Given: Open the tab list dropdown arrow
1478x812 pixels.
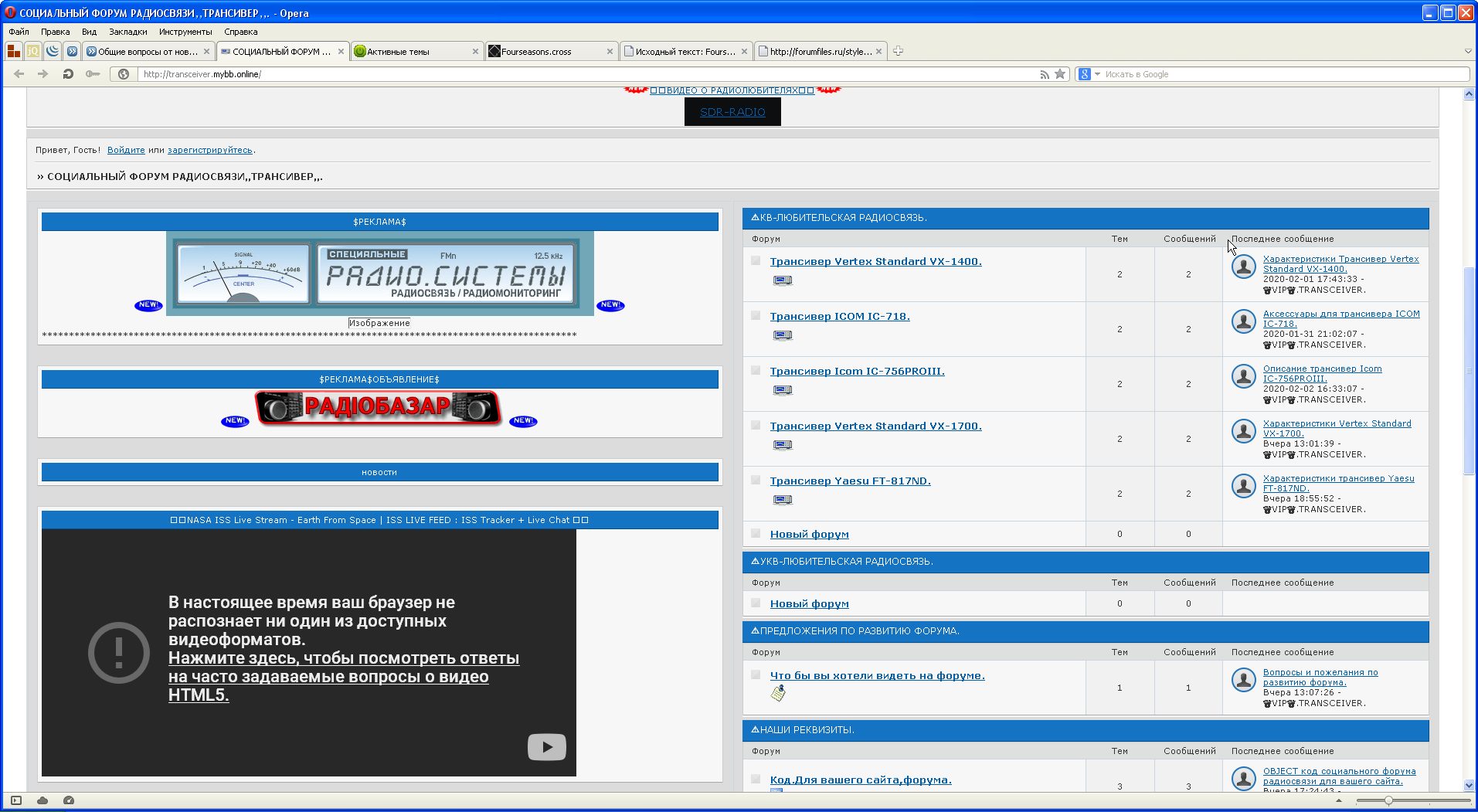Looking at the screenshot, I should pos(1468,52).
